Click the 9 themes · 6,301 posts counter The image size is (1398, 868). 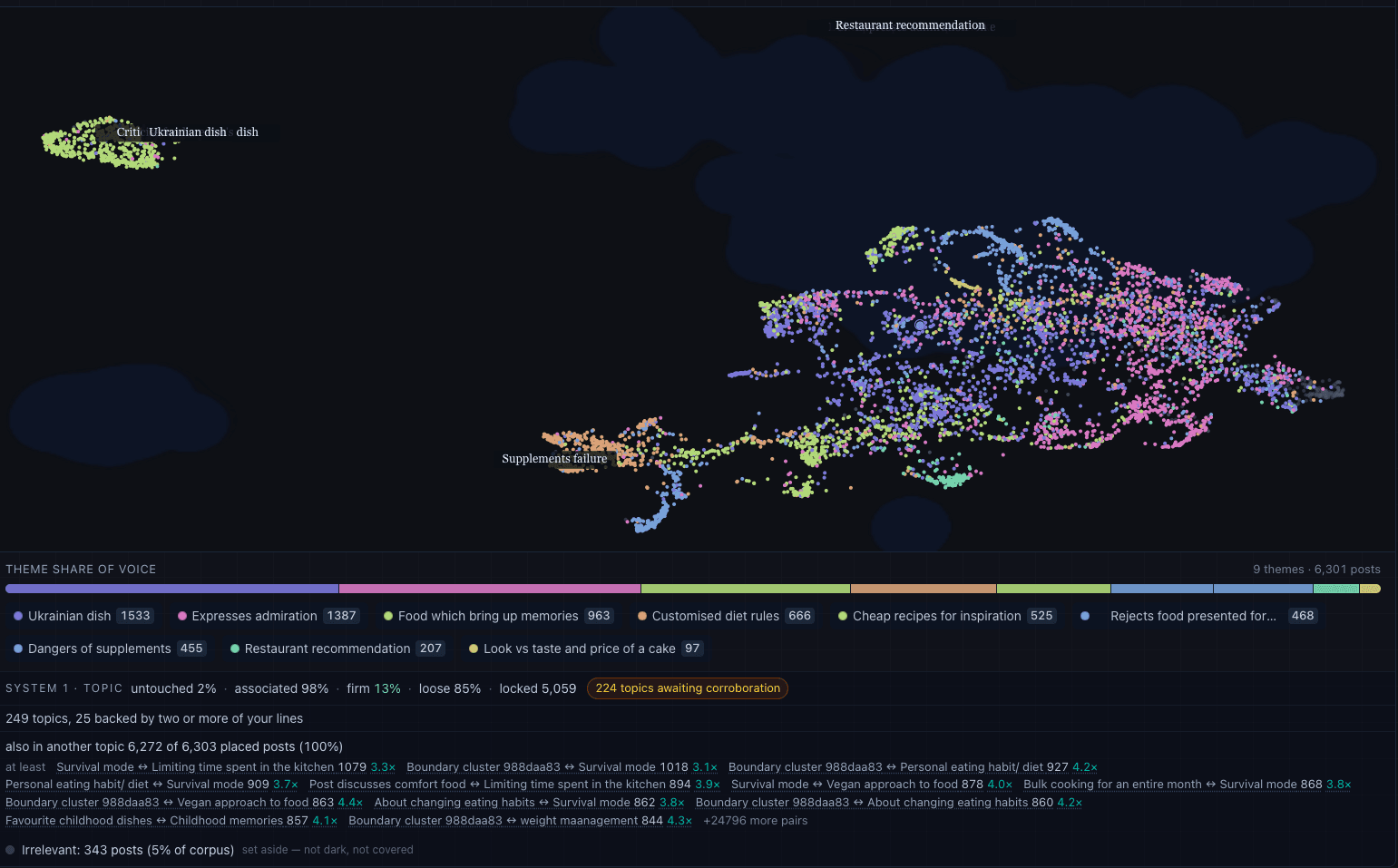[x=1316, y=570]
